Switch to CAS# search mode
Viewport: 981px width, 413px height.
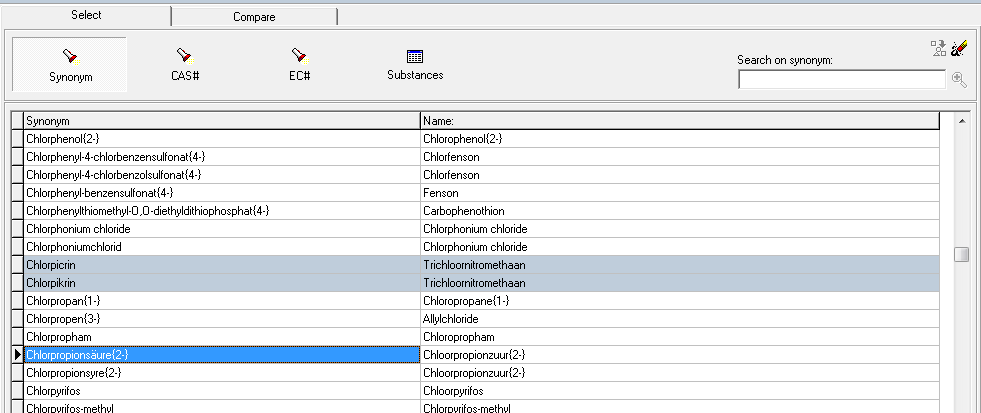tap(185, 65)
